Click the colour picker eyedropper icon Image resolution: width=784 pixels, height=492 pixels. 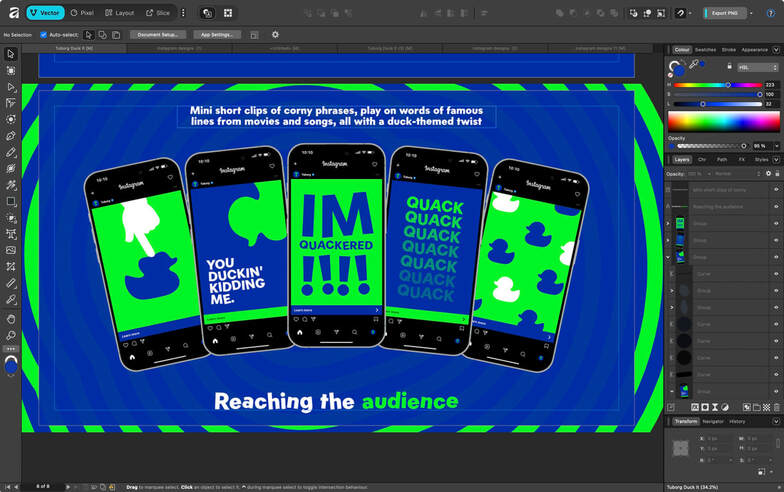[x=693, y=64]
